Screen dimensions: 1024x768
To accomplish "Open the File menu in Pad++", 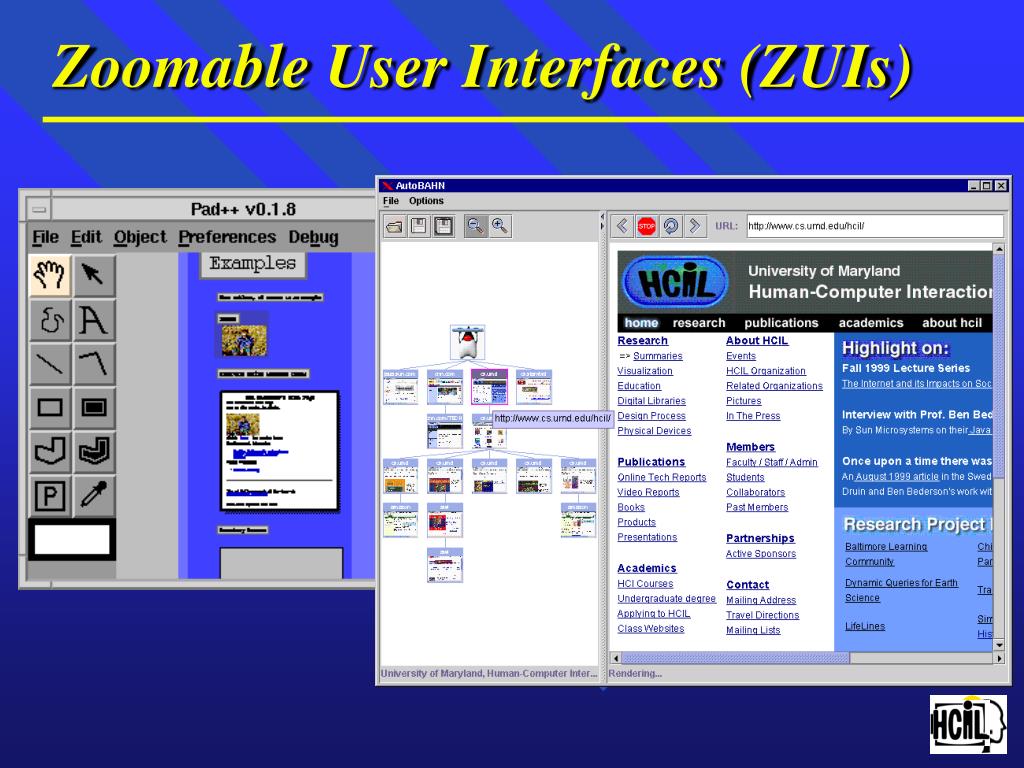I will click(x=46, y=237).
